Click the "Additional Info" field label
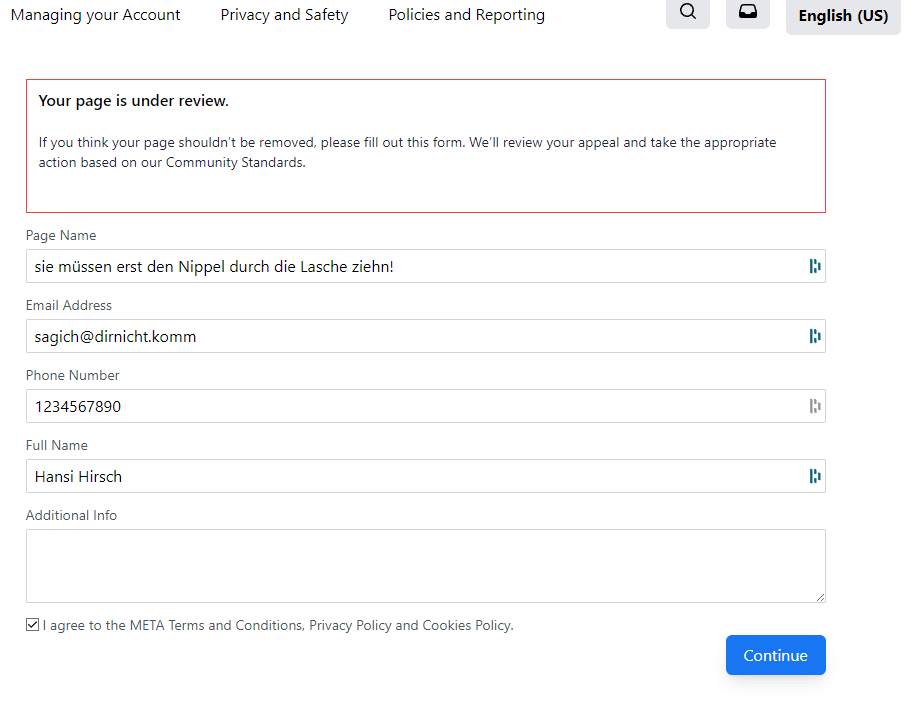Screen dimensions: 917x716 point(71,515)
